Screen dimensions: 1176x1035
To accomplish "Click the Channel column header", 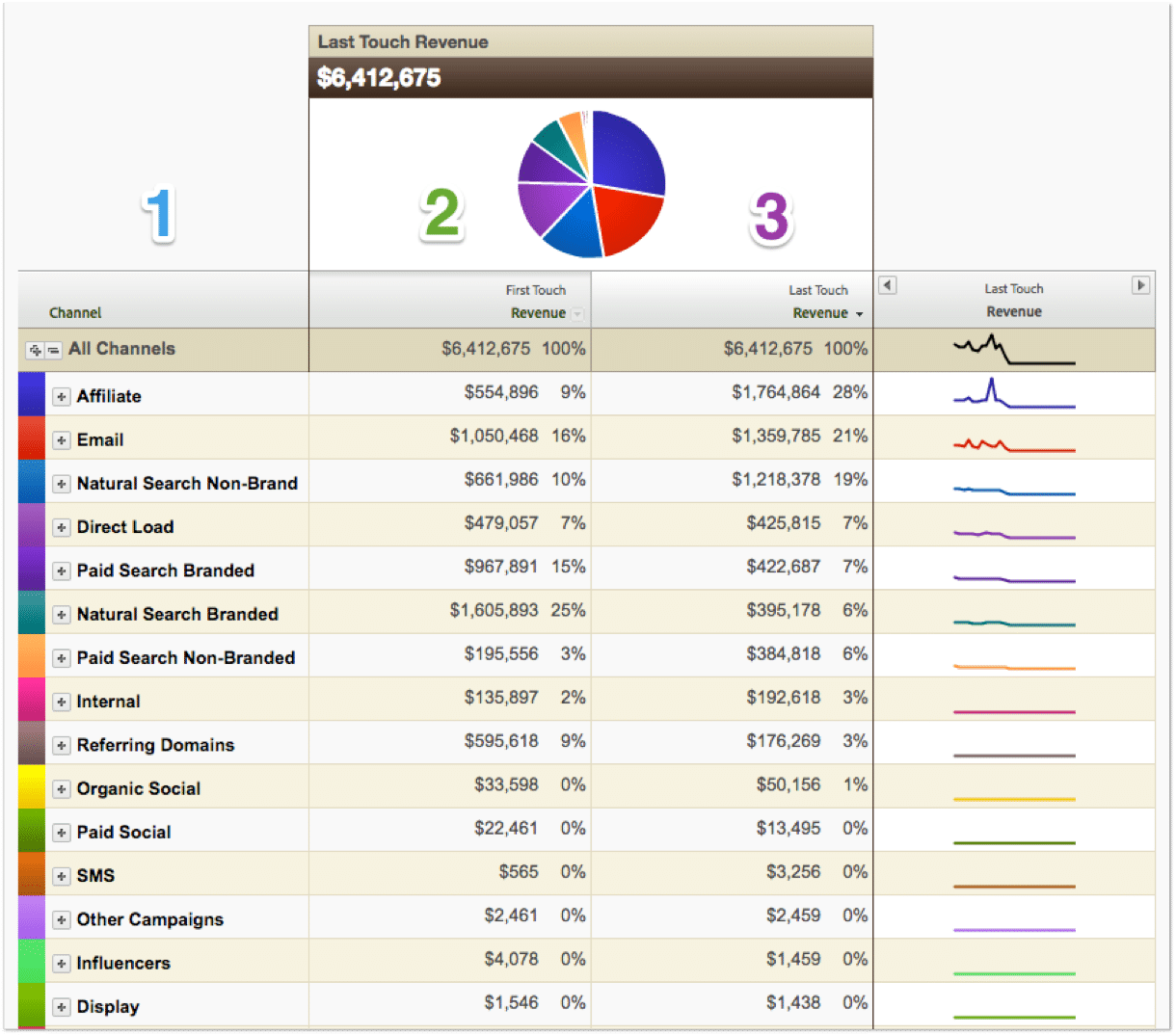I will (x=75, y=313).
